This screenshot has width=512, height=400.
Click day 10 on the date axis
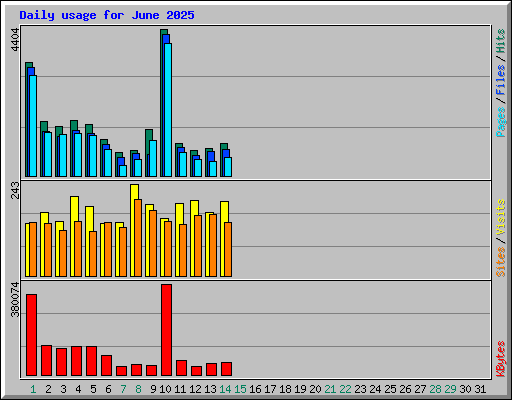pyautogui.click(x=165, y=389)
